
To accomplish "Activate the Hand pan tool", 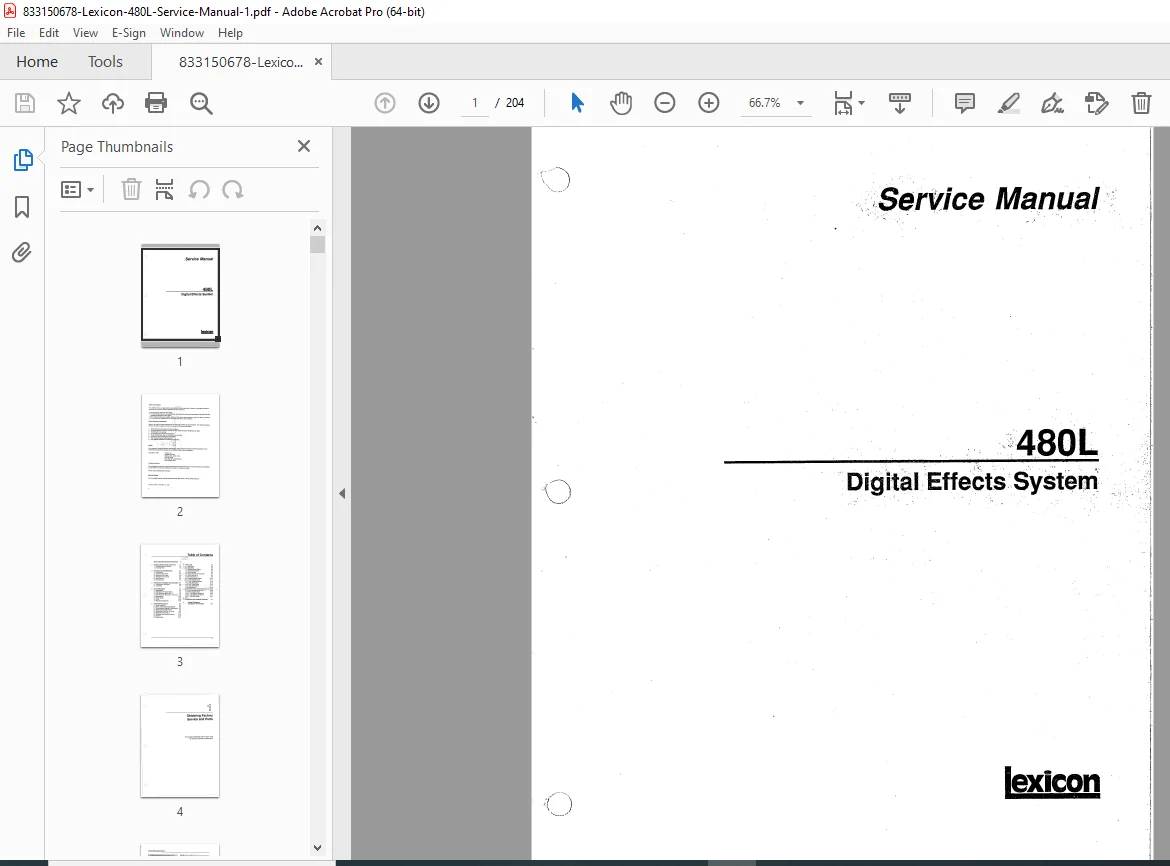I will (x=621, y=103).
